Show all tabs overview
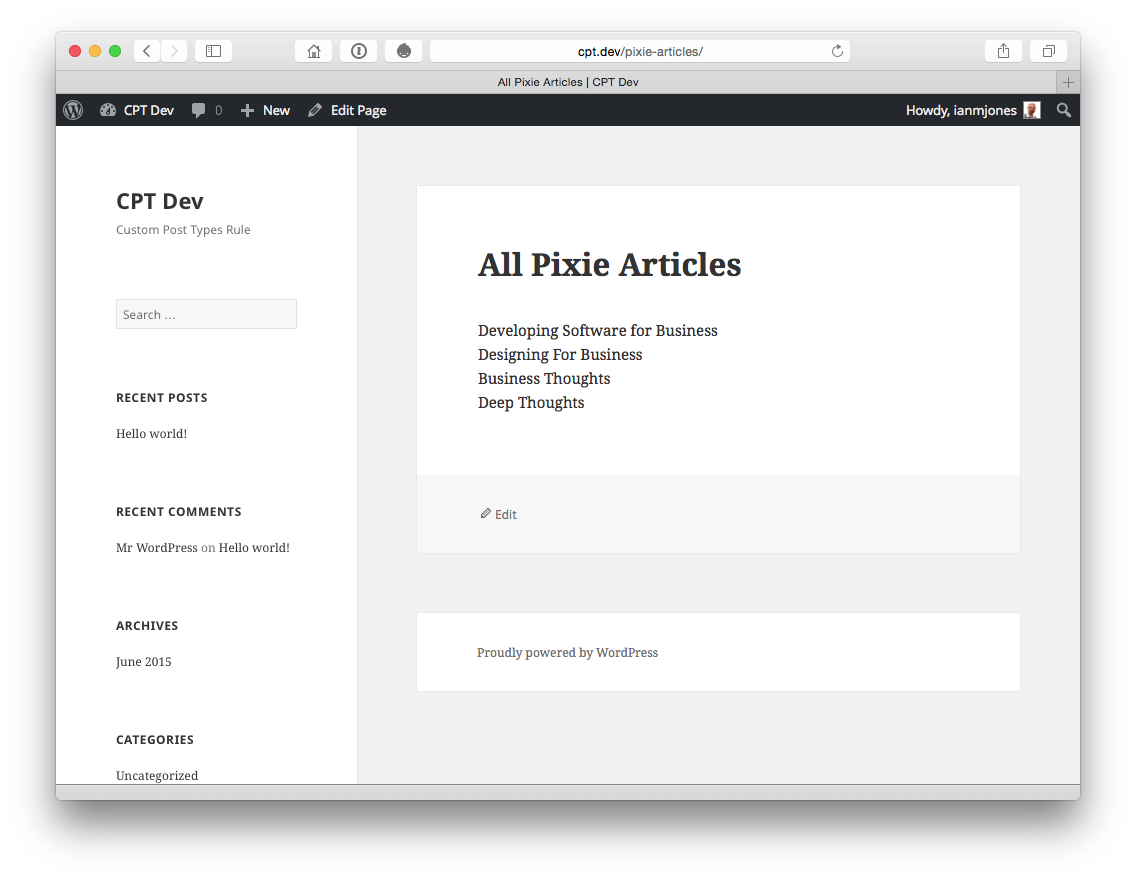The width and height of the screenshot is (1136, 880). pyautogui.click(x=1048, y=51)
